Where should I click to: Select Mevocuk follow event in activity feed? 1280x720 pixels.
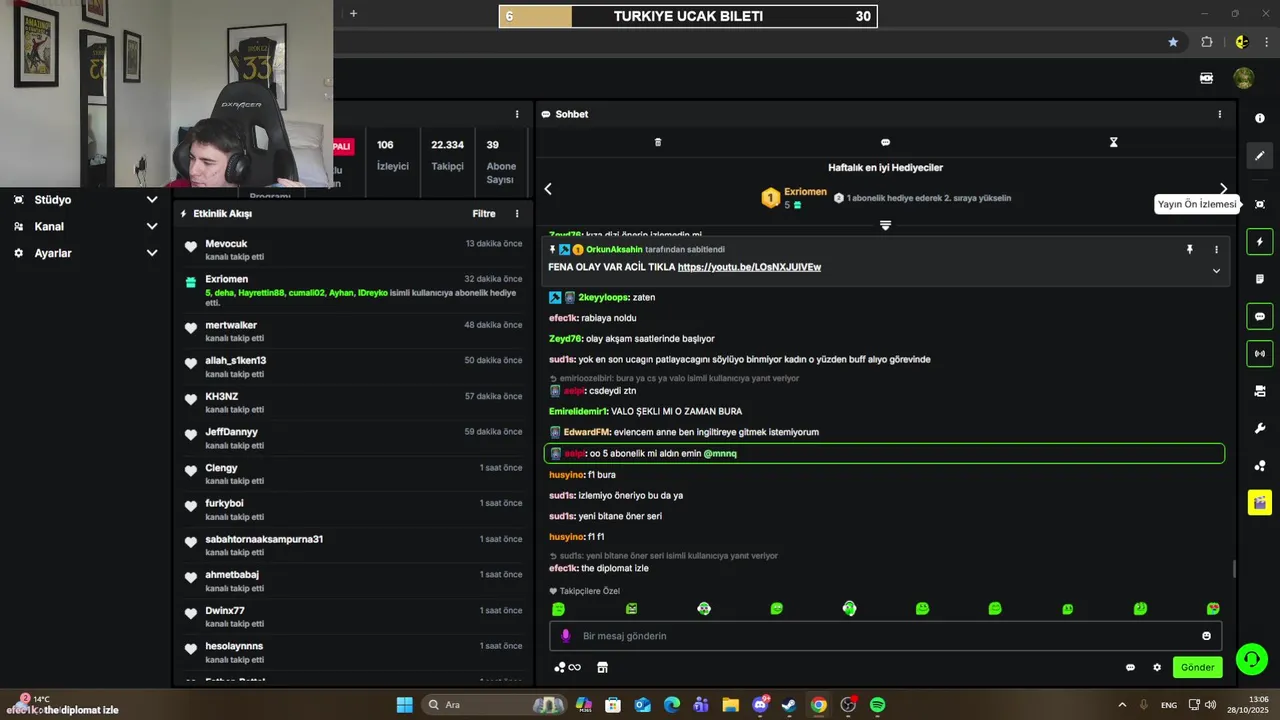pos(354,250)
